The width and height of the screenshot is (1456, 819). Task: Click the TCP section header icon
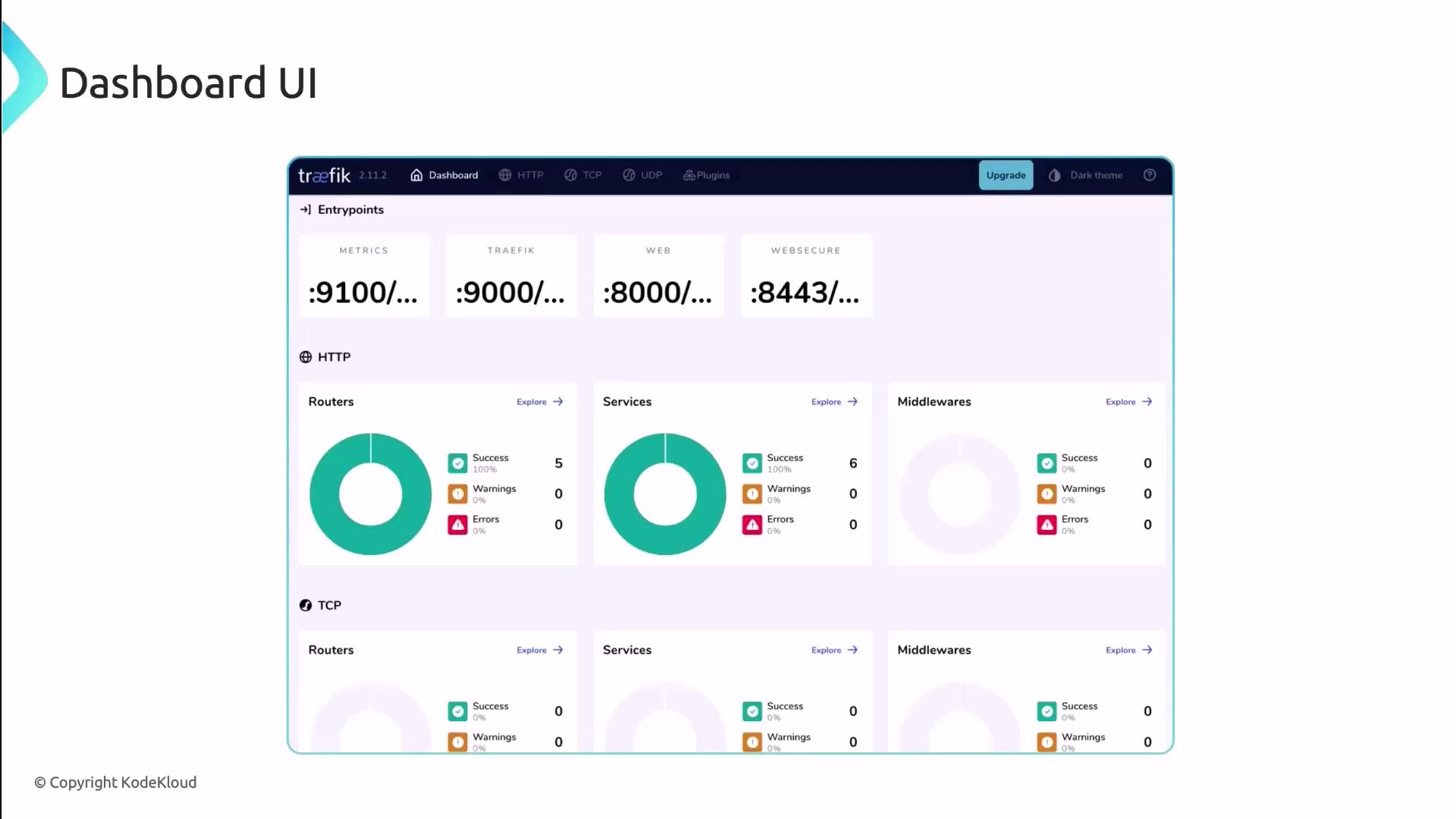coord(306,605)
